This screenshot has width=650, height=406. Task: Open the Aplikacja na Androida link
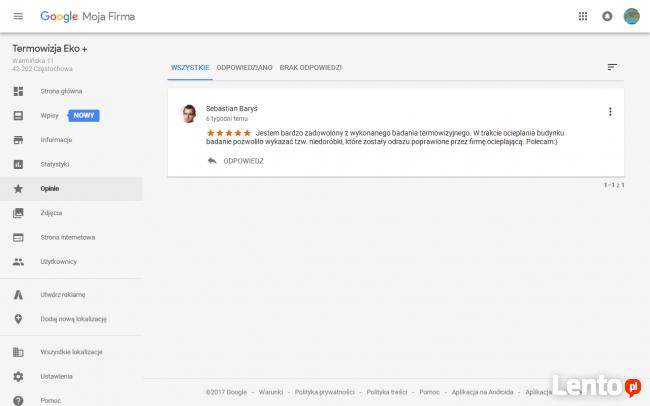[483, 392]
